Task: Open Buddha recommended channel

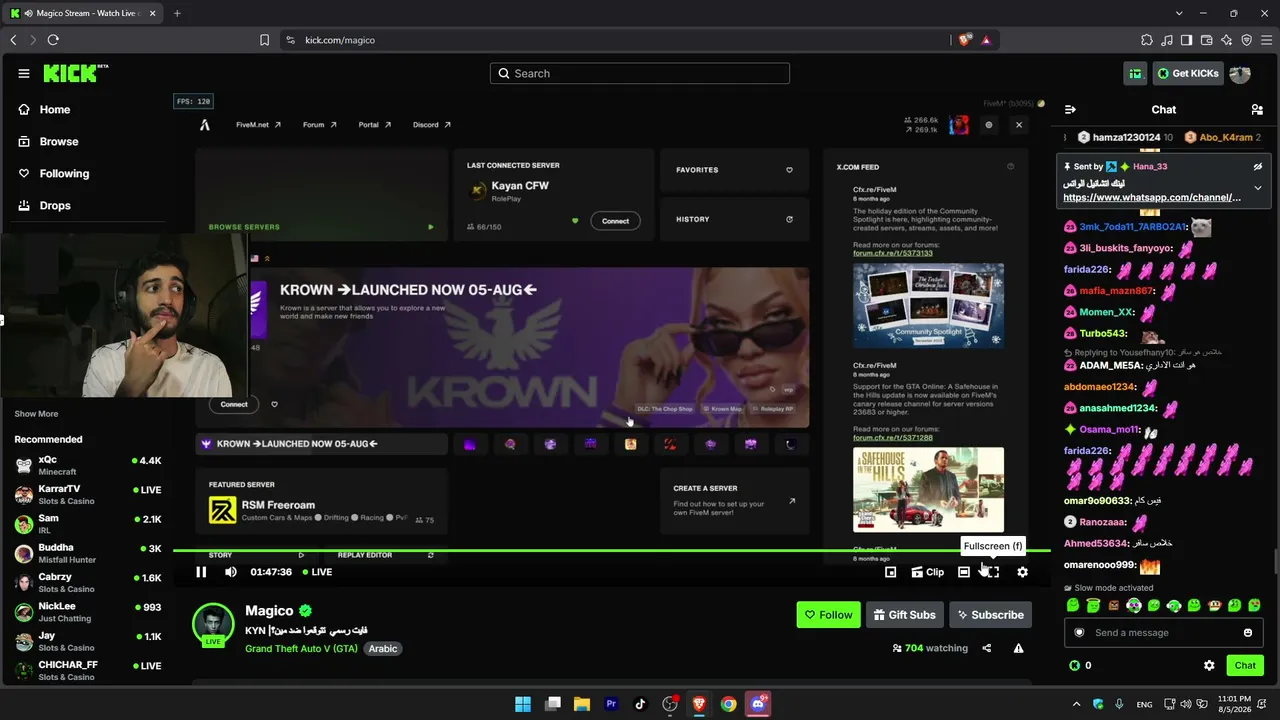Action: coord(88,553)
